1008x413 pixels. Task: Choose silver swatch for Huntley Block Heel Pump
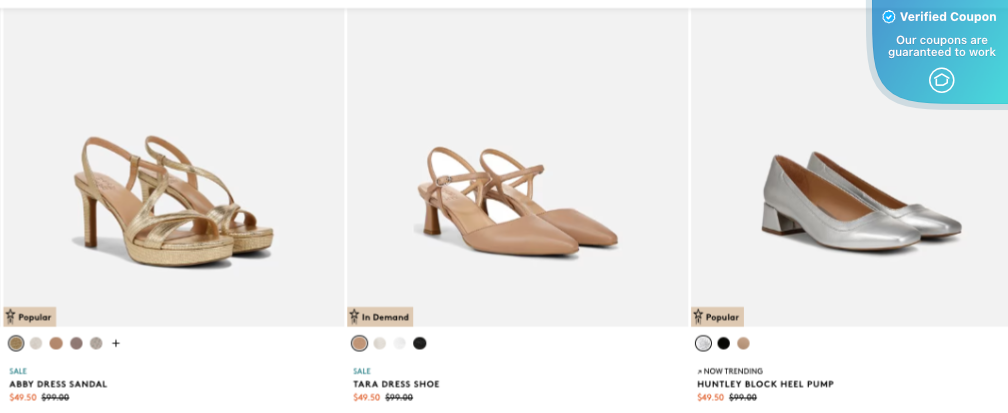click(704, 343)
